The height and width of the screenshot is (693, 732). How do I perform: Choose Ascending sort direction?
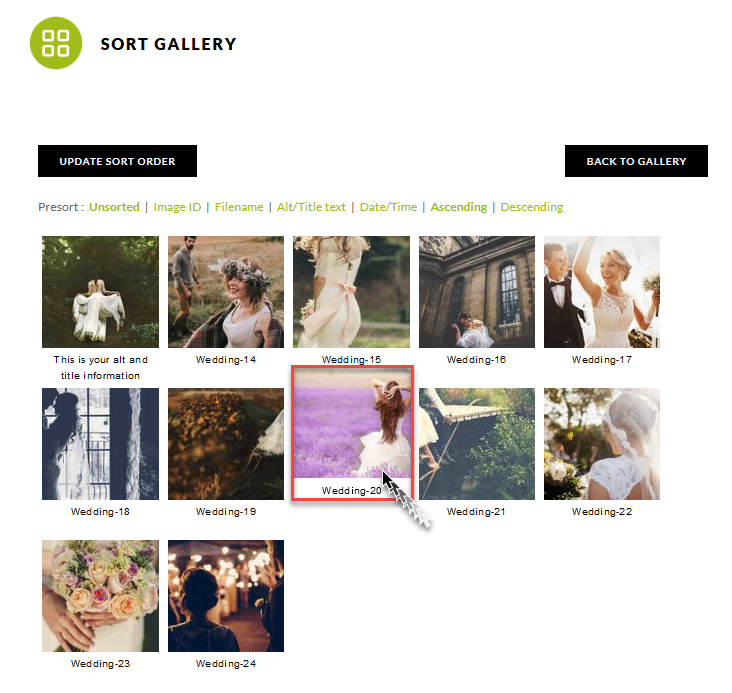coord(459,207)
